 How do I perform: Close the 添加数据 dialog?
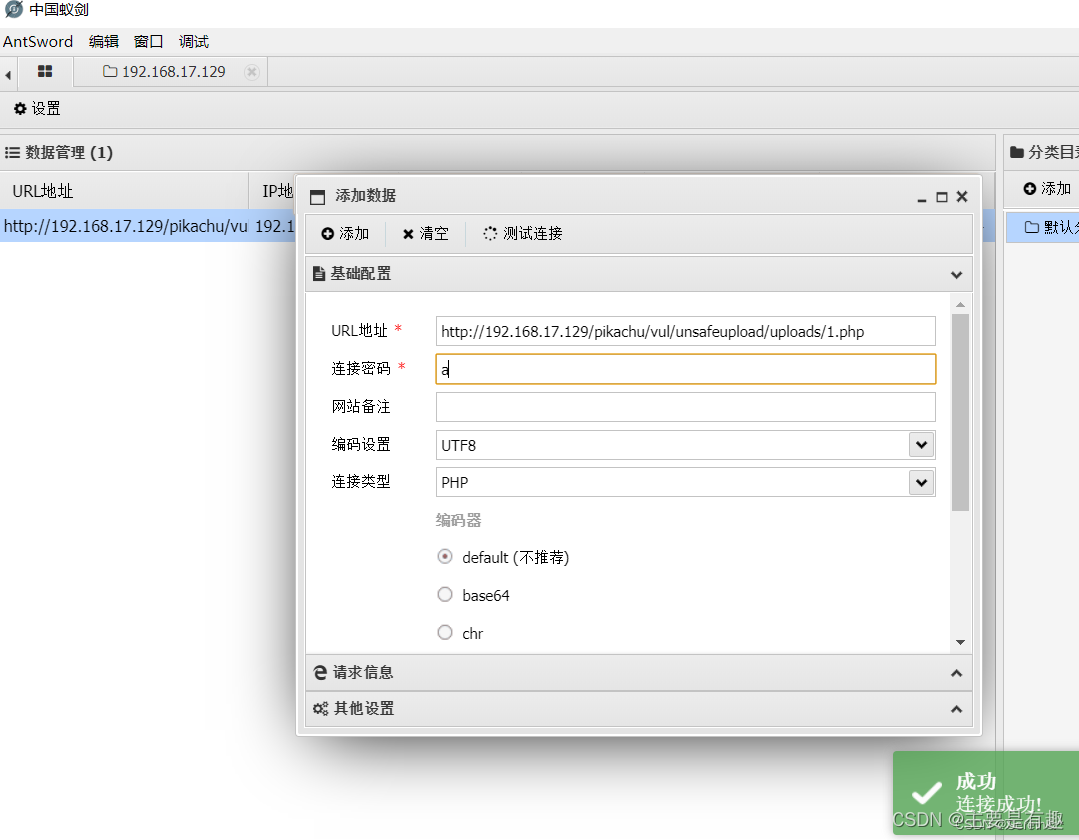[962, 197]
